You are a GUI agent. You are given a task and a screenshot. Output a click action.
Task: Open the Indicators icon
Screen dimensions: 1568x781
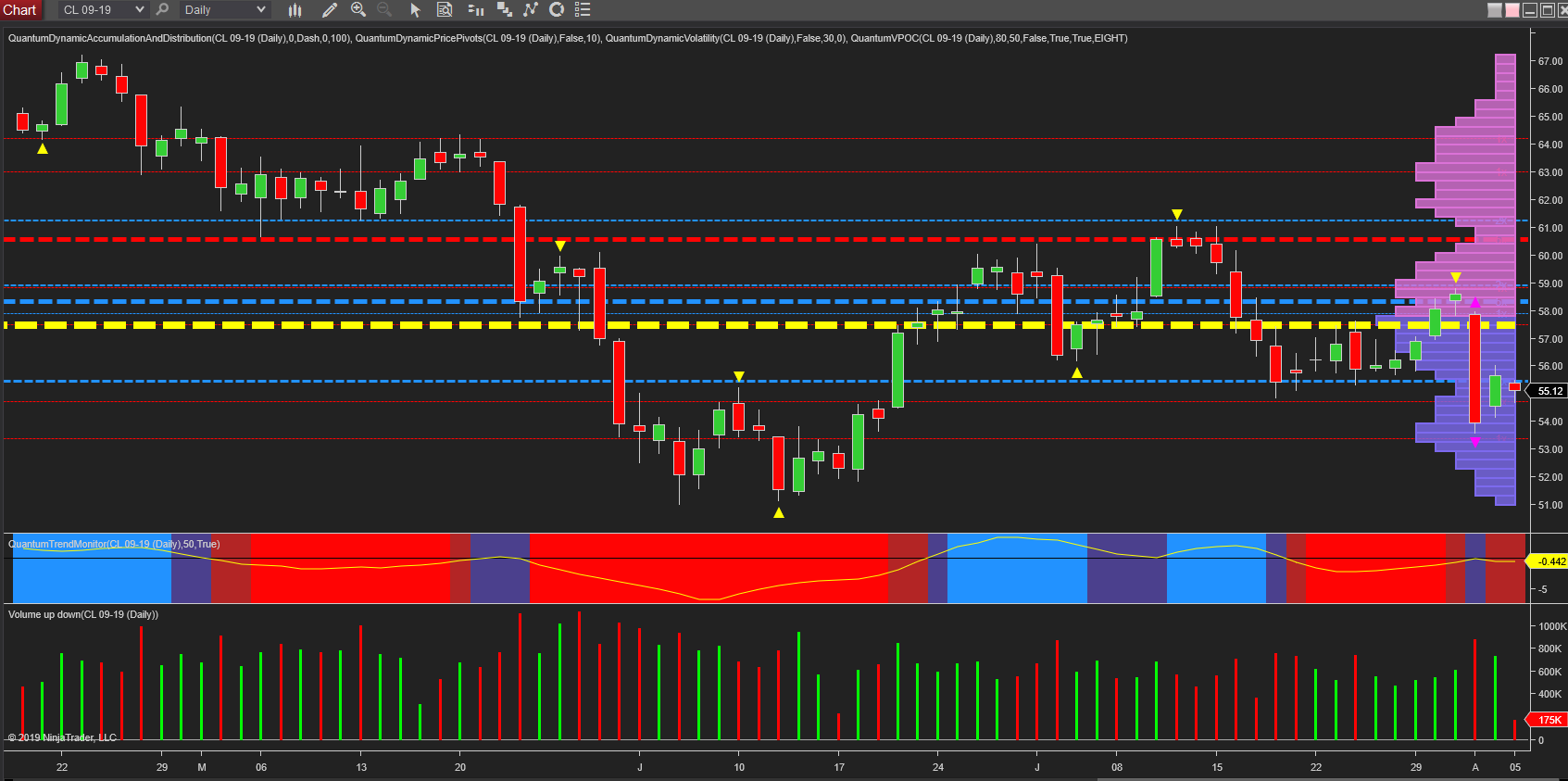click(x=531, y=10)
